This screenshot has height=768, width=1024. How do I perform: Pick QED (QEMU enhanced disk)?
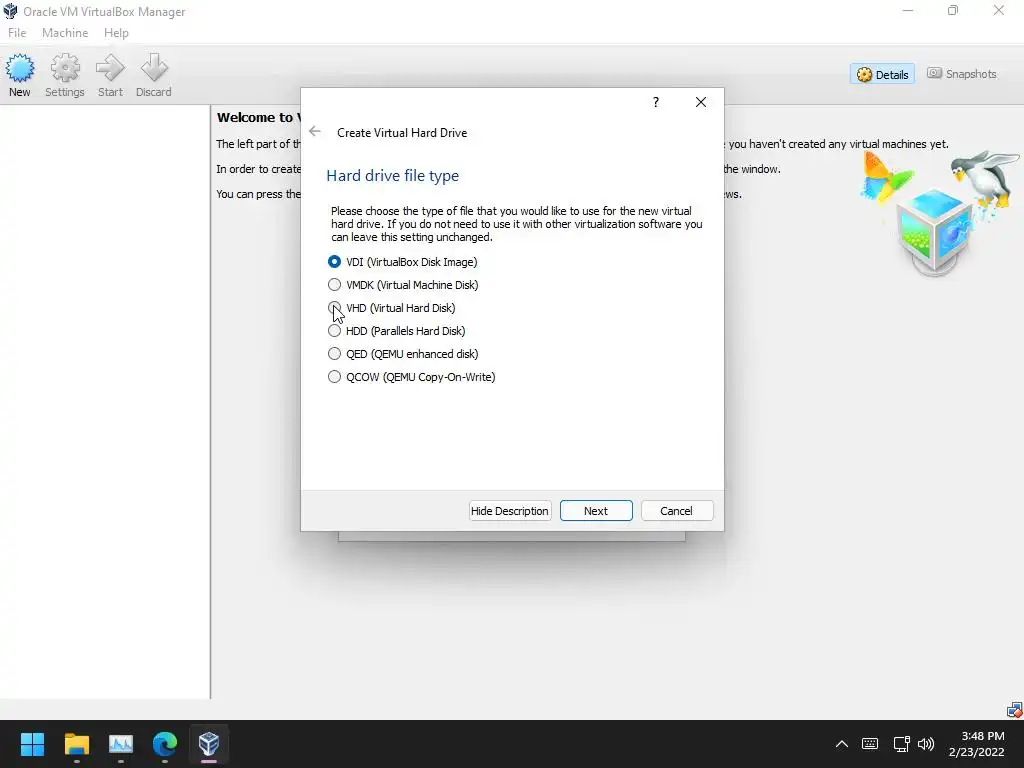point(403,354)
